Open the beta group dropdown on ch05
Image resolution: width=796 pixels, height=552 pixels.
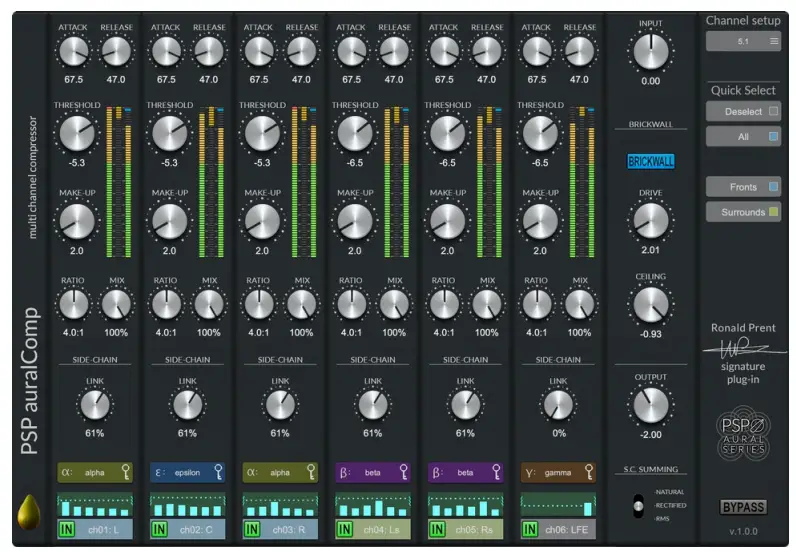466,472
